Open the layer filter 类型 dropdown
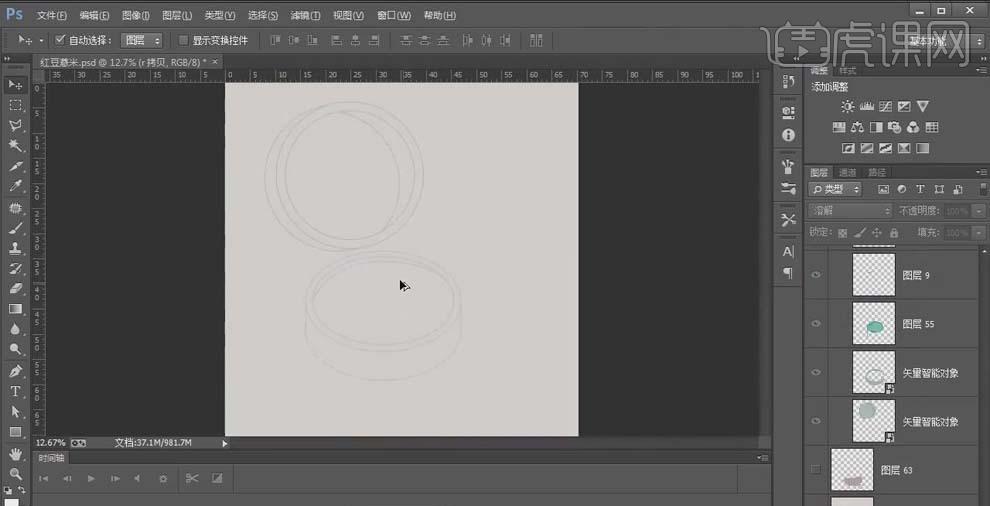 coord(835,189)
